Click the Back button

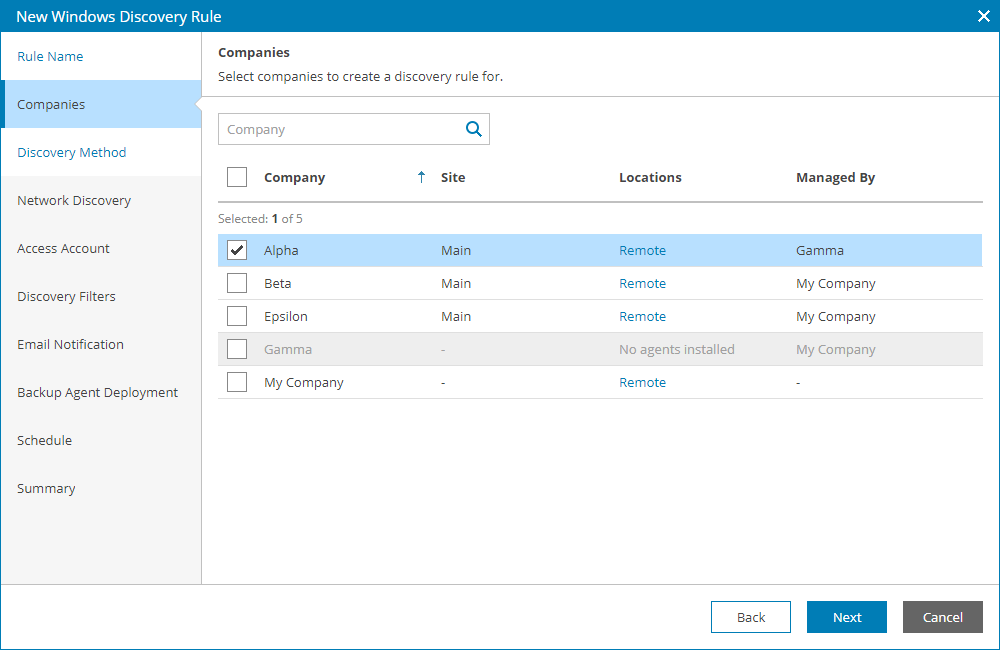tap(751, 617)
